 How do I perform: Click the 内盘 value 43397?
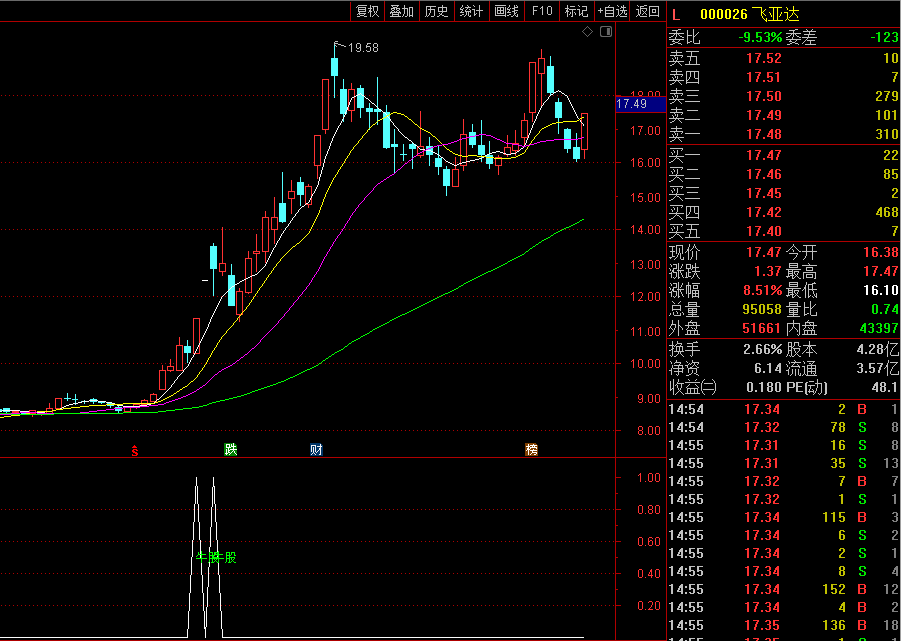pos(879,329)
